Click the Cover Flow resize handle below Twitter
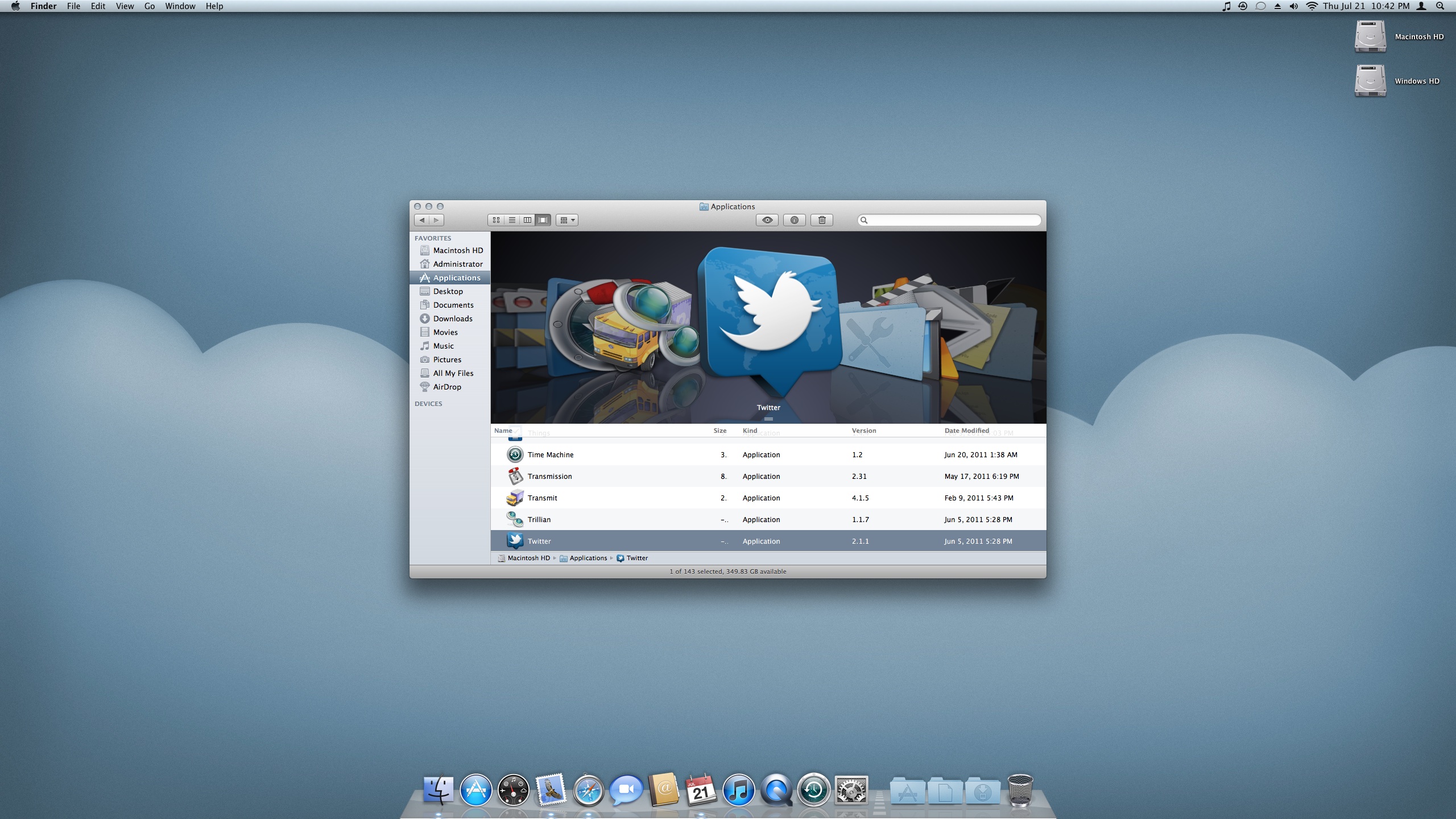Image resolution: width=1456 pixels, height=819 pixels. [x=768, y=419]
